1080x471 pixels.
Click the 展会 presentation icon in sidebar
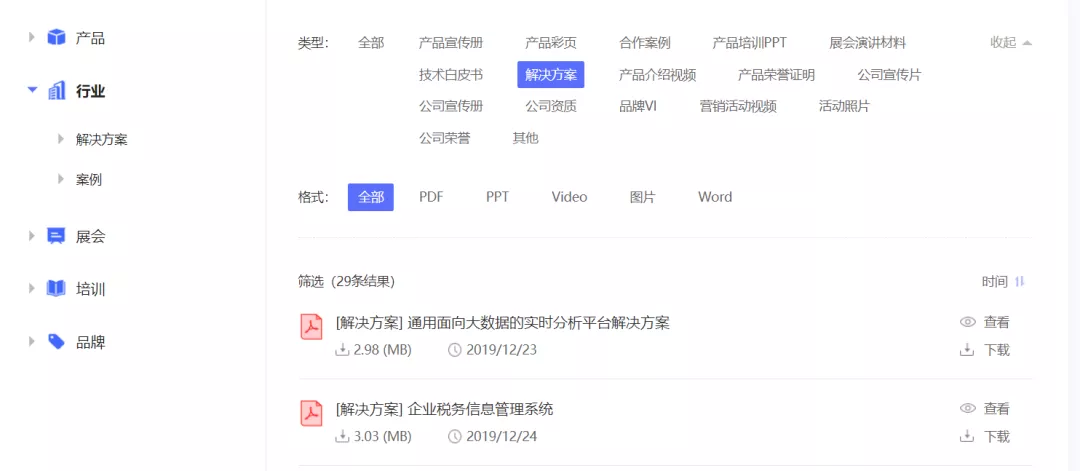(57, 236)
